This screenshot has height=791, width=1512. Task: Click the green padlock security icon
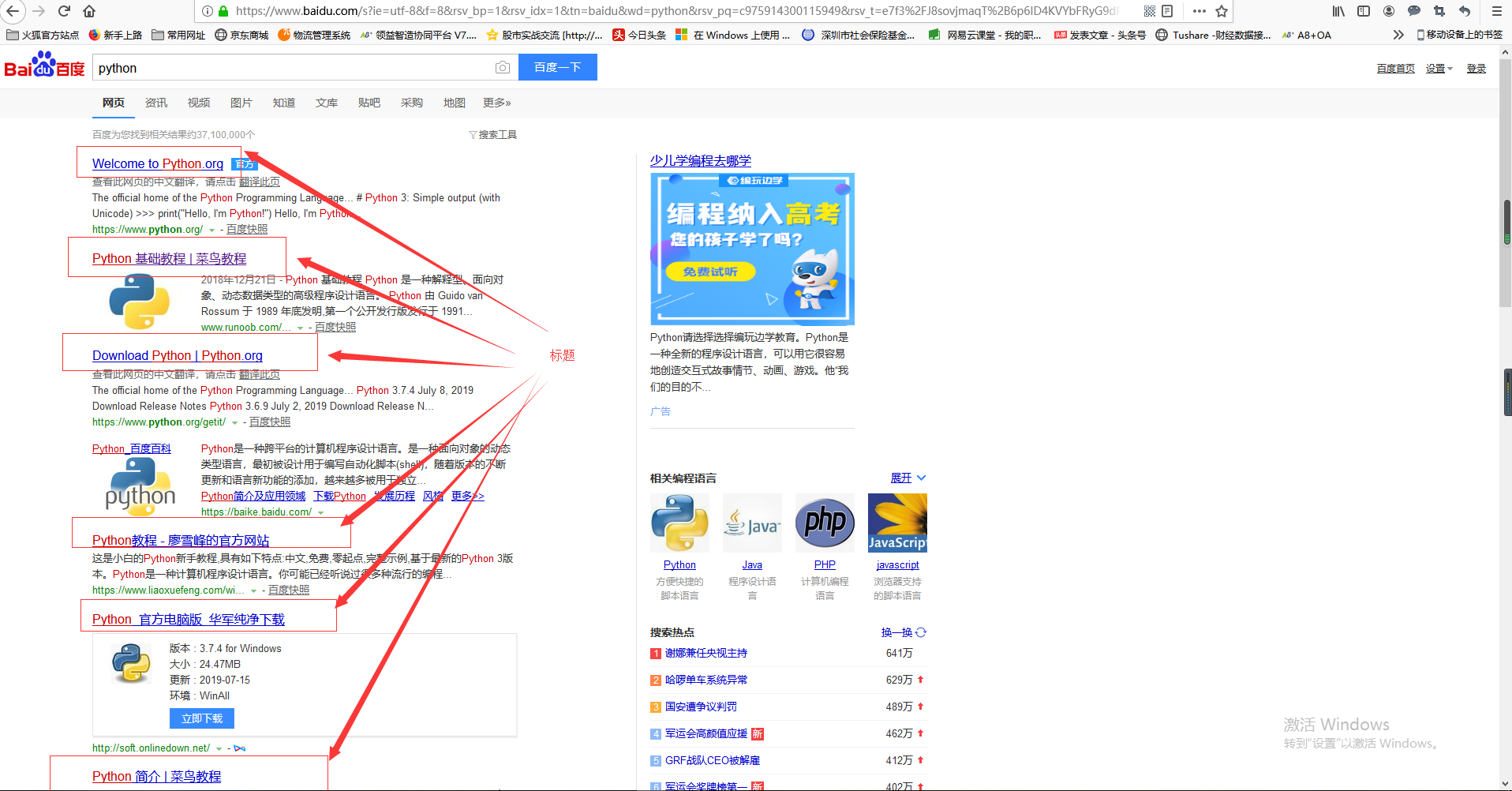[x=223, y=11]
